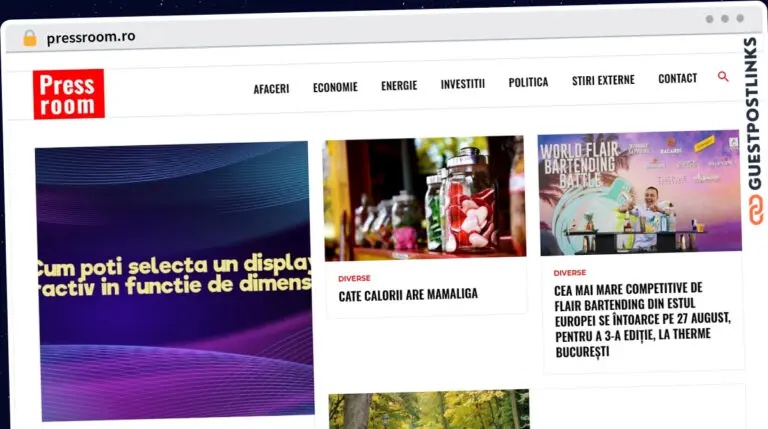Open the candy jars thumbnail
Viewport: 768px width, 429px height.
[x=425, y=198]
